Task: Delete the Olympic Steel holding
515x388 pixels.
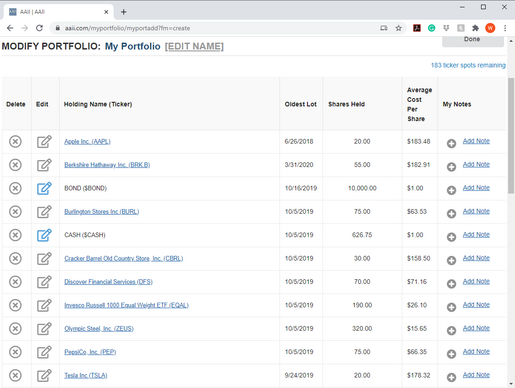Action: [x=15, y=329]
